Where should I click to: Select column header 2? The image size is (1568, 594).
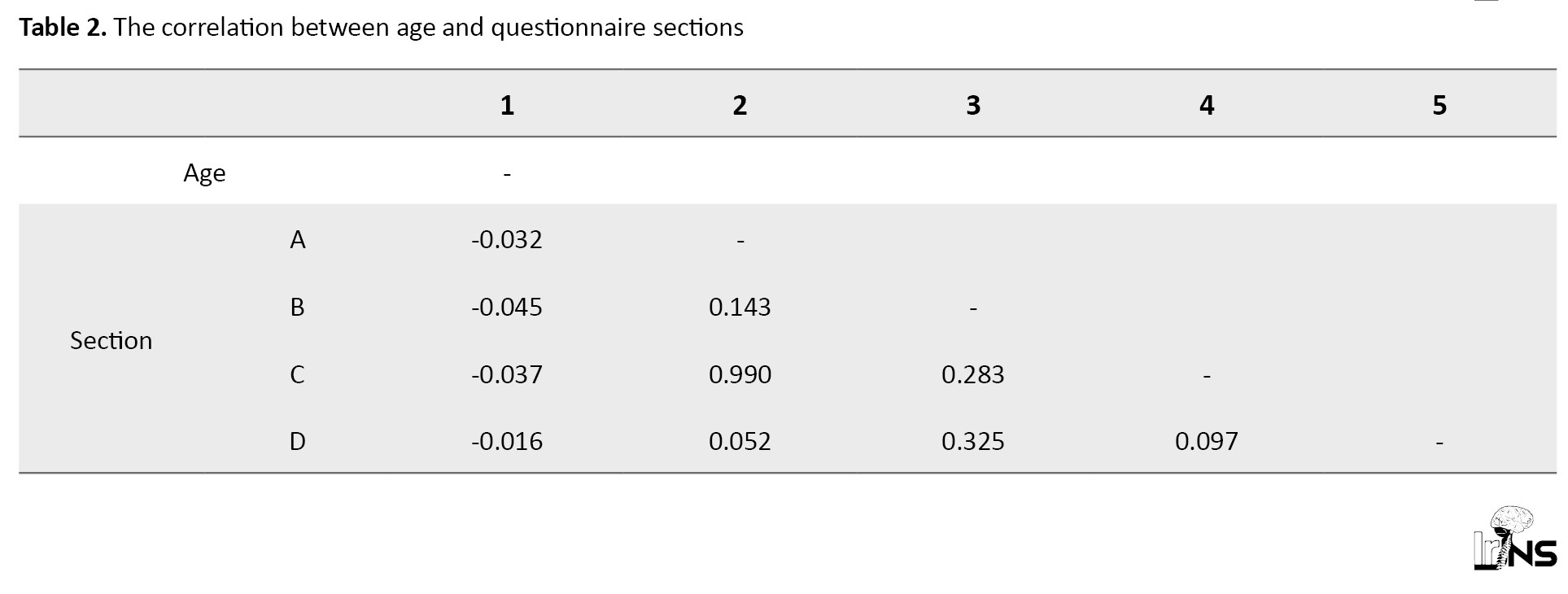coord(740,105)
